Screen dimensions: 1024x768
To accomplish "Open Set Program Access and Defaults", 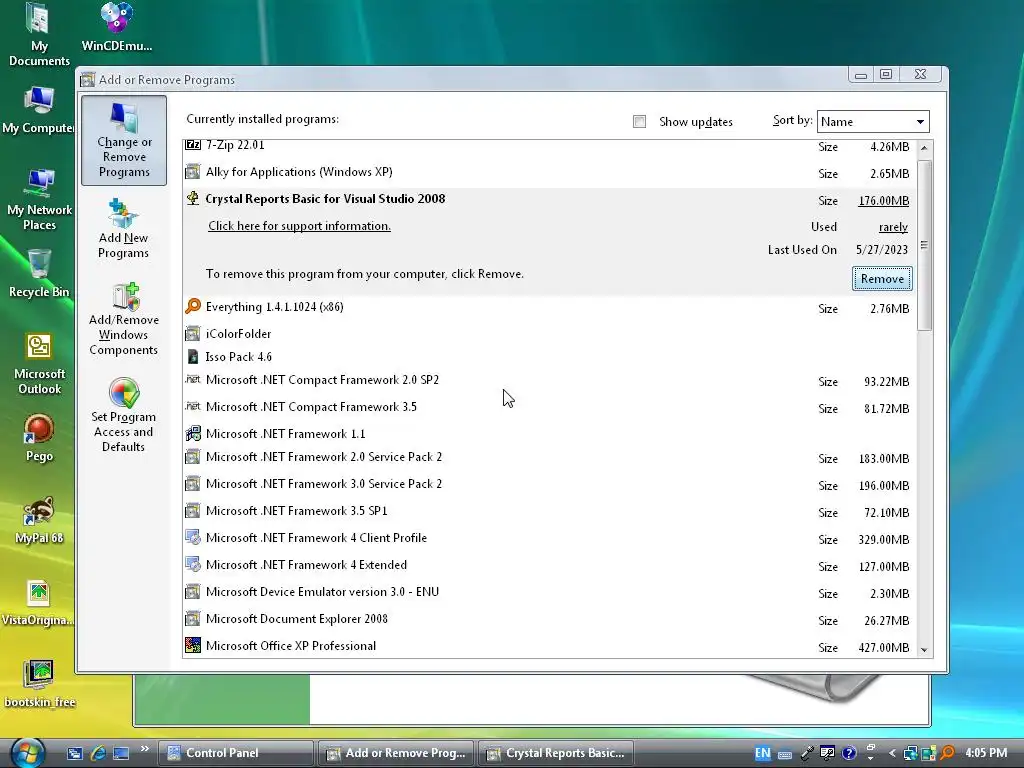I will coord(123,415).
